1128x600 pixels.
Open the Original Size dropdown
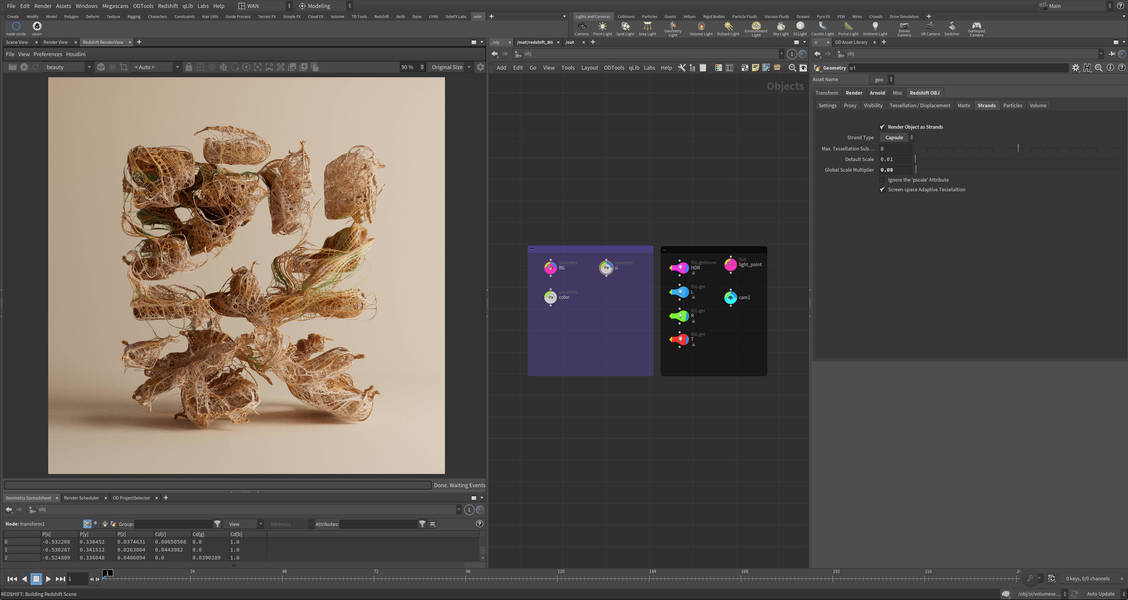click(x=451, y=67)
